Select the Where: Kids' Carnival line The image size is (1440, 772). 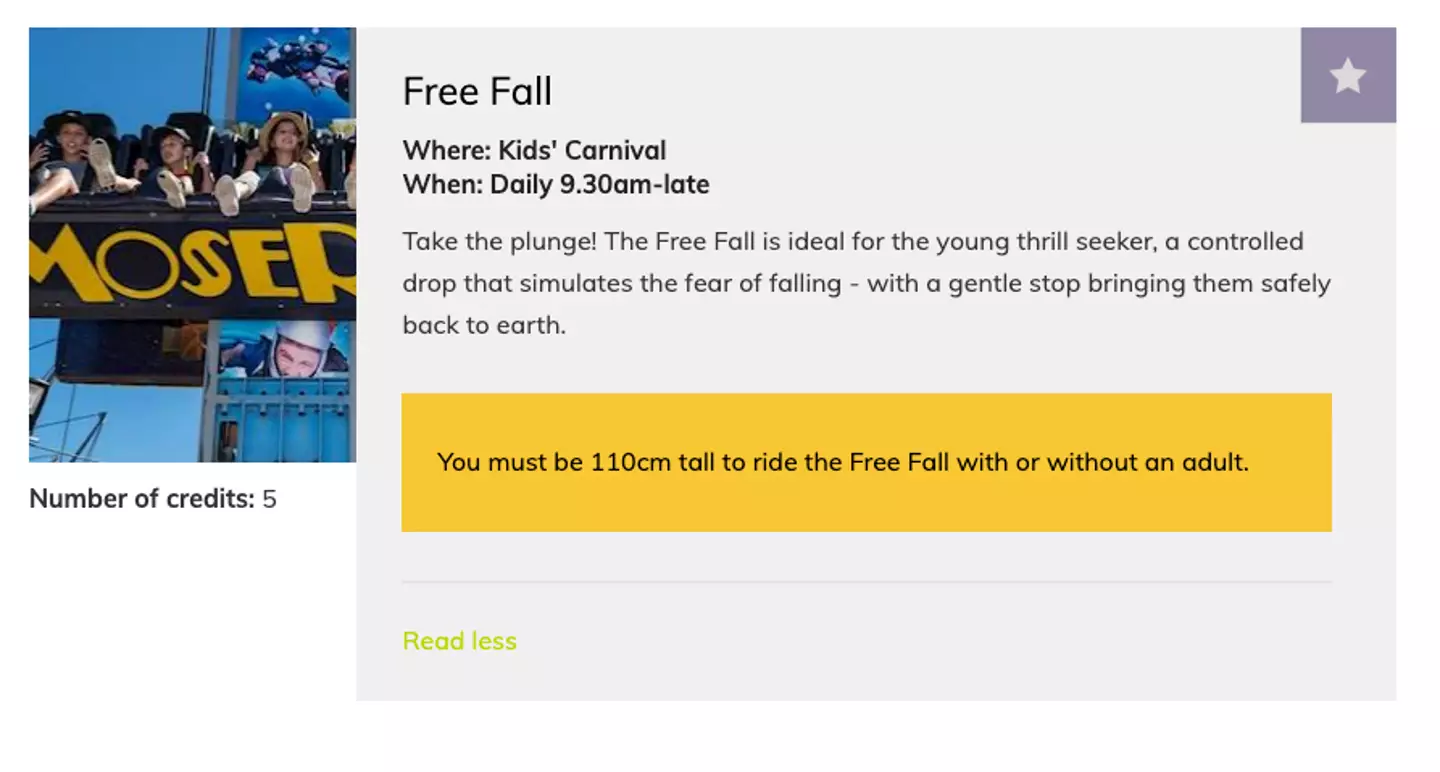tap(534, 151)
